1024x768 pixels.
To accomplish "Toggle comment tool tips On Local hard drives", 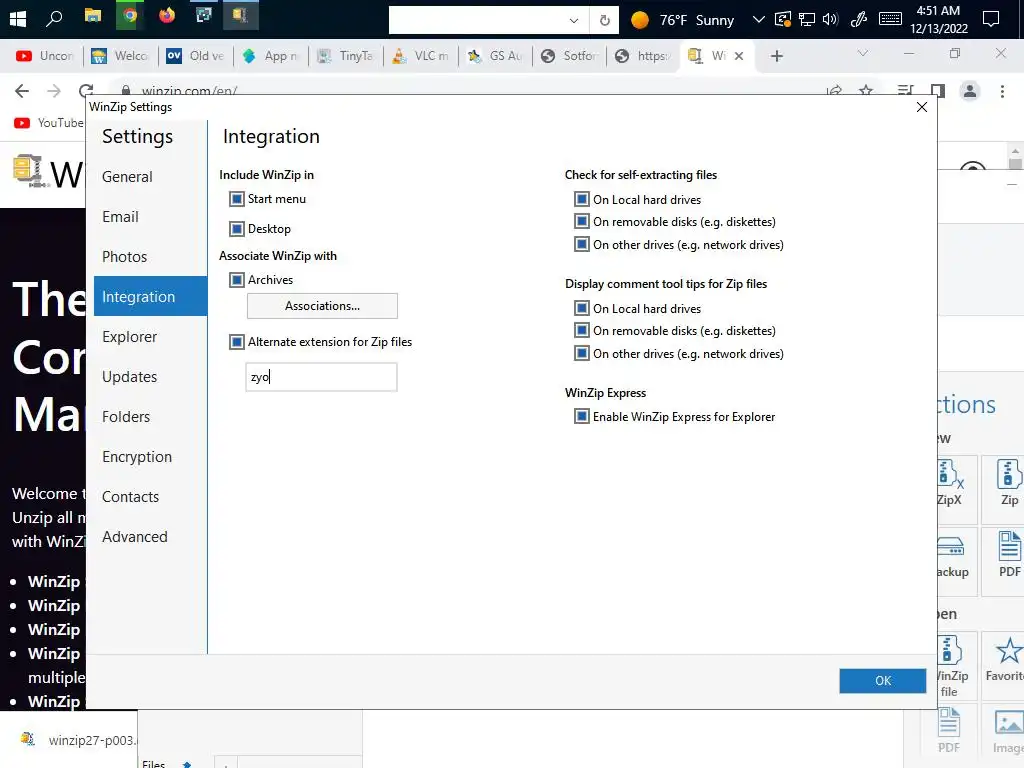I will tap(582, 308).
